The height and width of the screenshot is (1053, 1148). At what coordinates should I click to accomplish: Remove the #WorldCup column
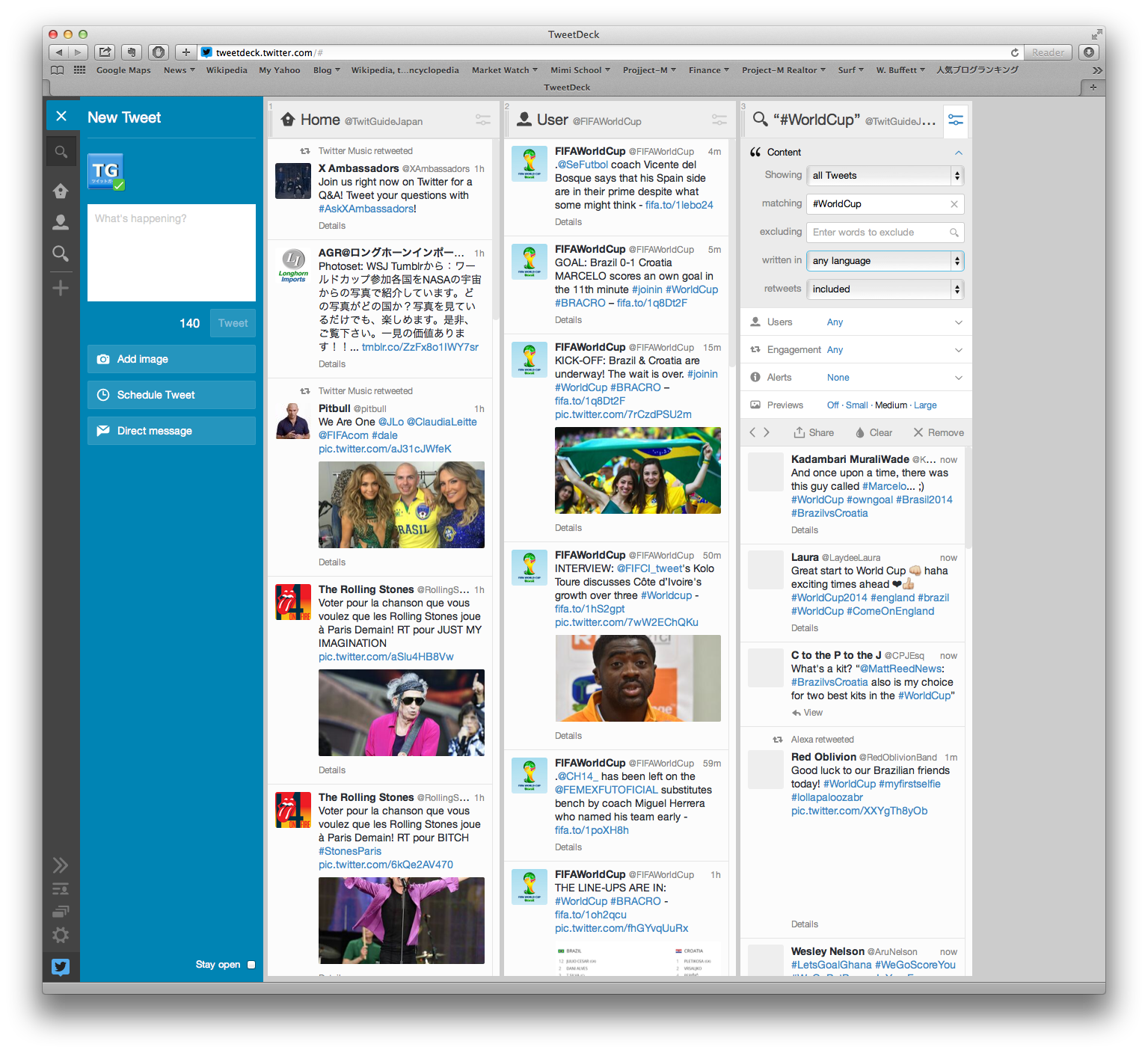[x=939, y=432]
